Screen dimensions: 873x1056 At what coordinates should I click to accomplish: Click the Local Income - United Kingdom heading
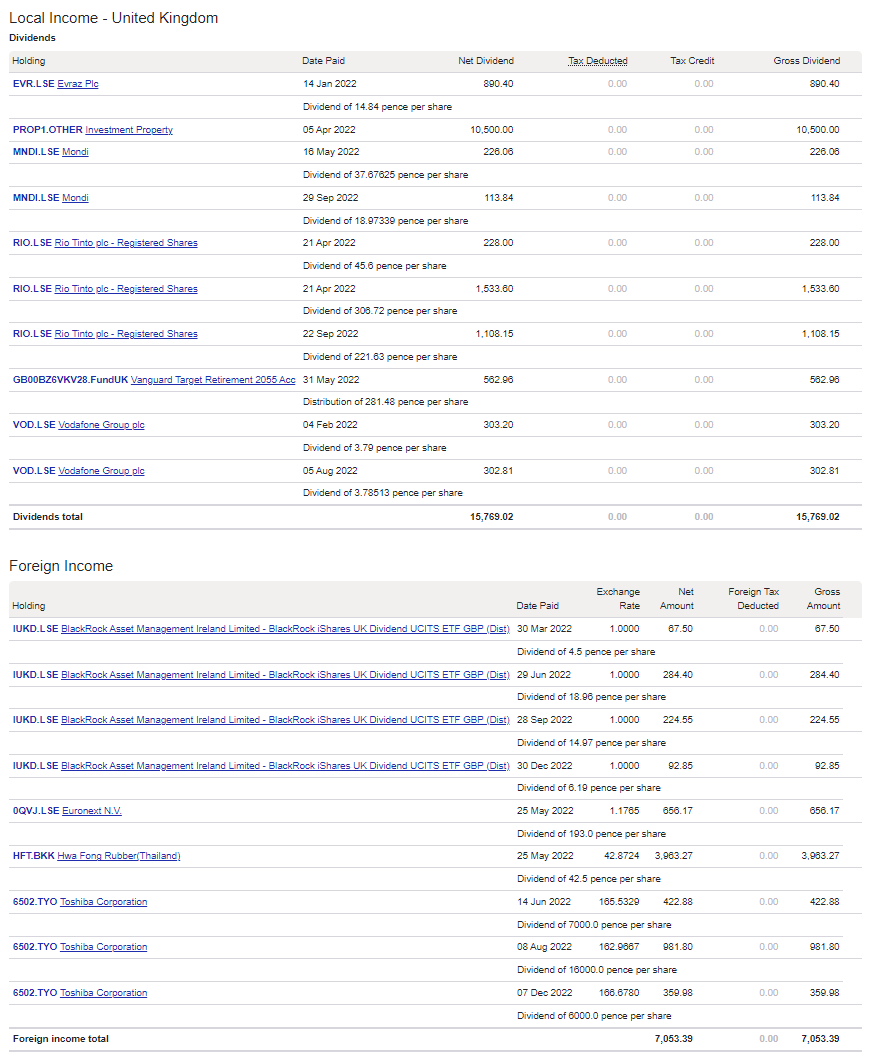113,18
